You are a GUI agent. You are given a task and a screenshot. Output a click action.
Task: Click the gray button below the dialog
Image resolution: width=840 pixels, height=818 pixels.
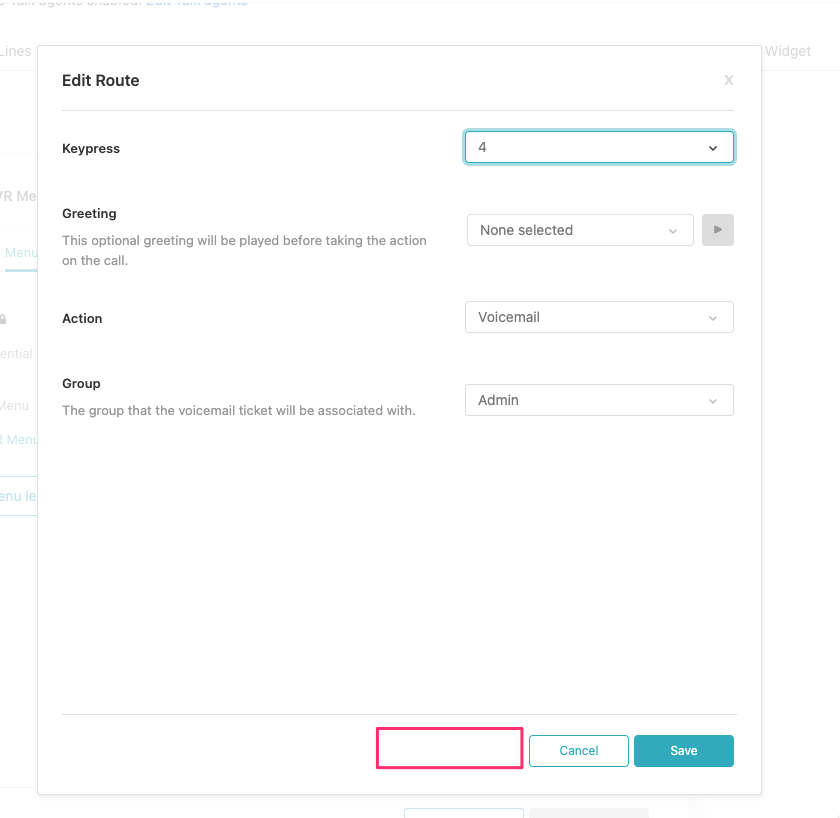589,812
